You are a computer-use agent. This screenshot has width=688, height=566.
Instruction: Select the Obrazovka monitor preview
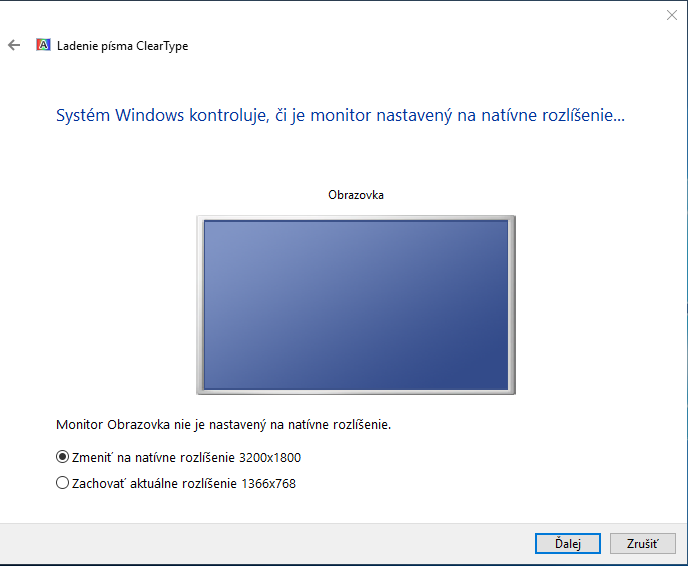[356, 305]
